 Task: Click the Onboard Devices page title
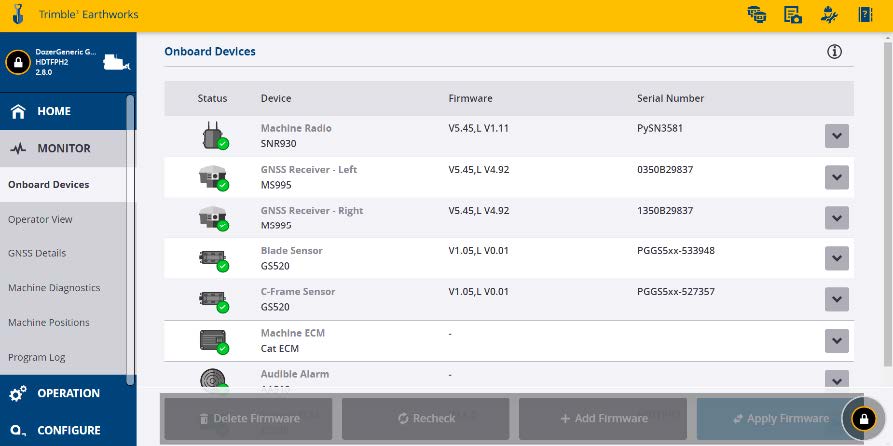point(210,51)
